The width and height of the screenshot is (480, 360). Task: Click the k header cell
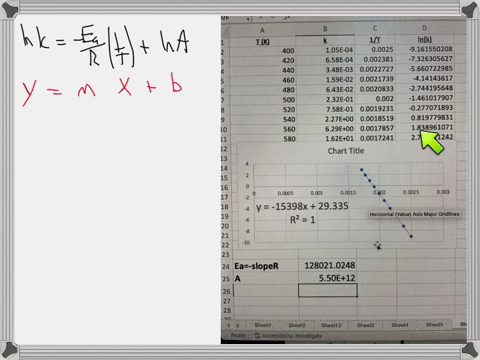tap(325, 41)
